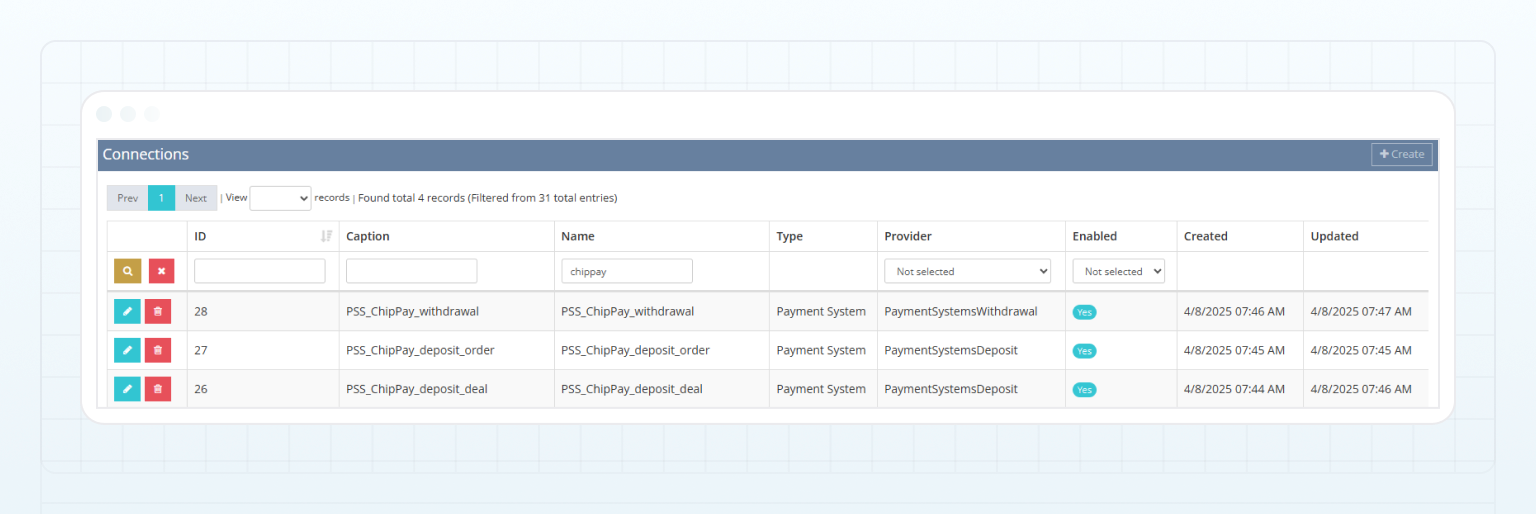Click the Prev page button
Screen dimensions: 1536x514
click(x=128, y=198)
